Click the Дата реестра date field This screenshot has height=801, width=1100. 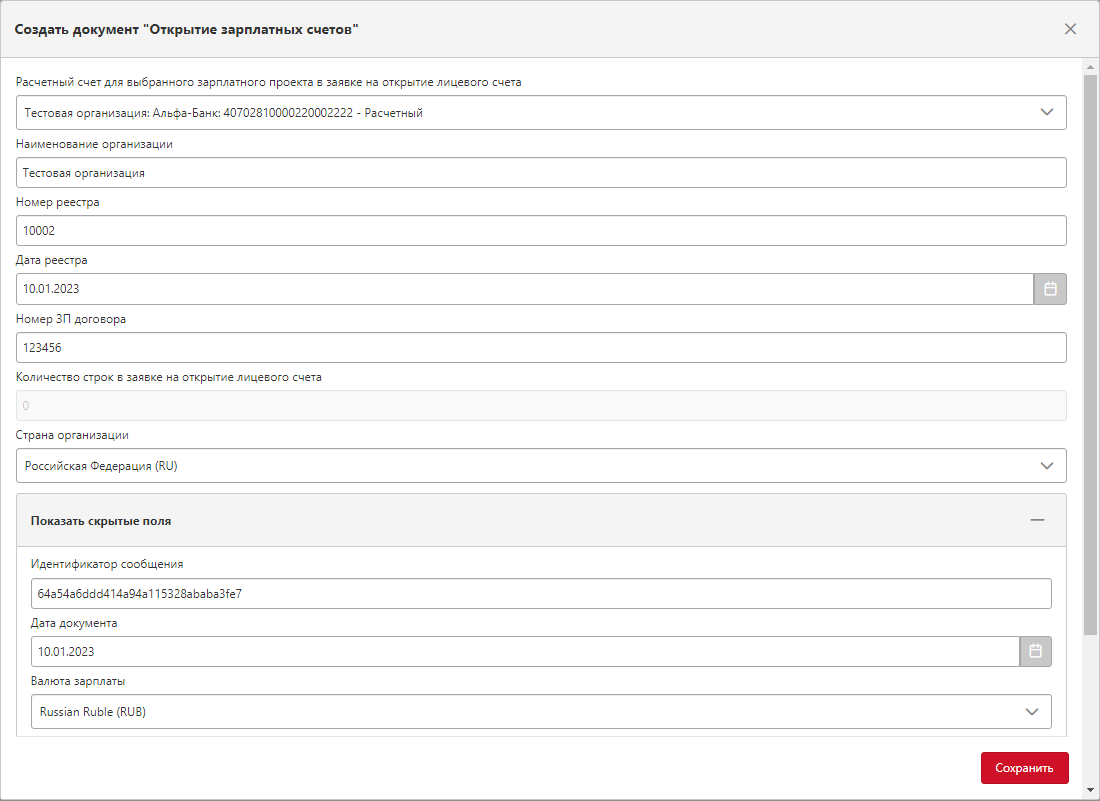(525, 289)
